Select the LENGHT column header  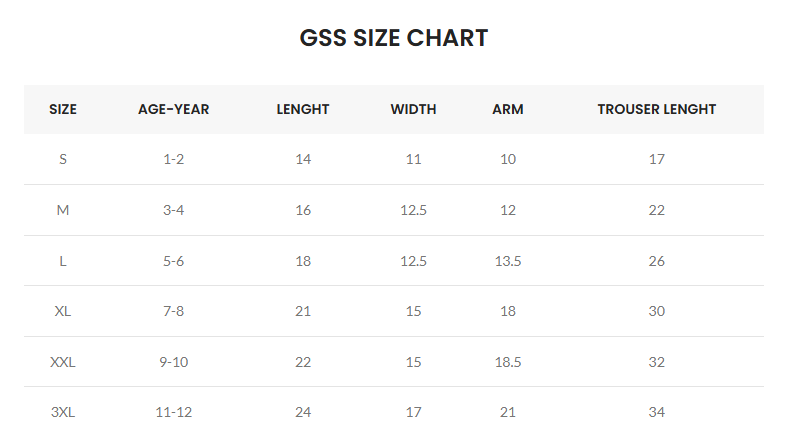(303, 110)
